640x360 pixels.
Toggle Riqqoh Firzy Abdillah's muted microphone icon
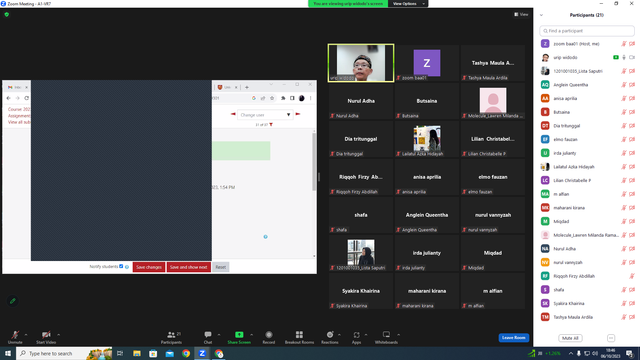coord(631,276)
